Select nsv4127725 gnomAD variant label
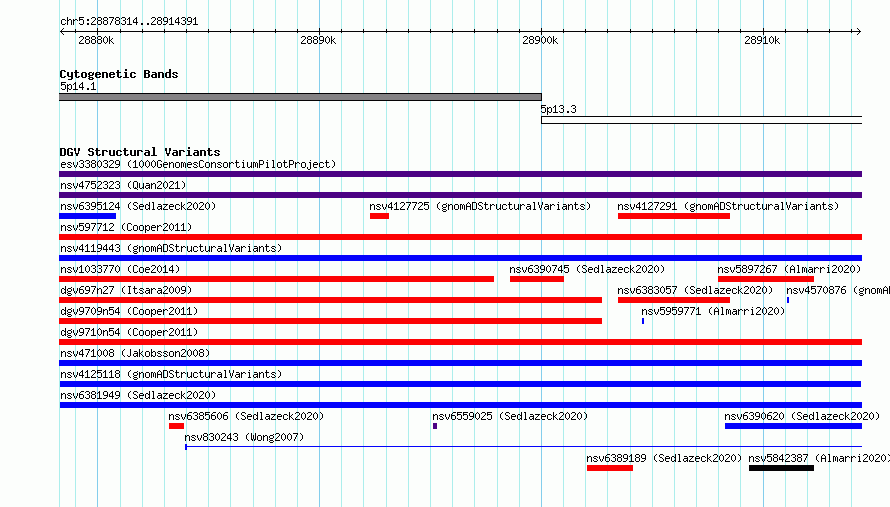Screen dimensions: 890x507 click(480, 206)
